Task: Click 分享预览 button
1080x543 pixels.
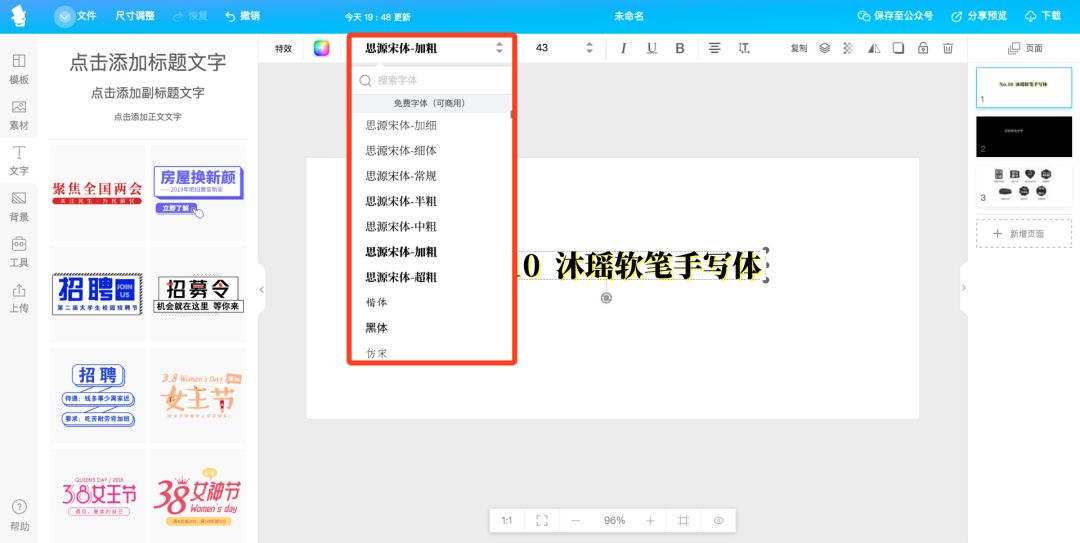Action: click(x=979, y=16)
